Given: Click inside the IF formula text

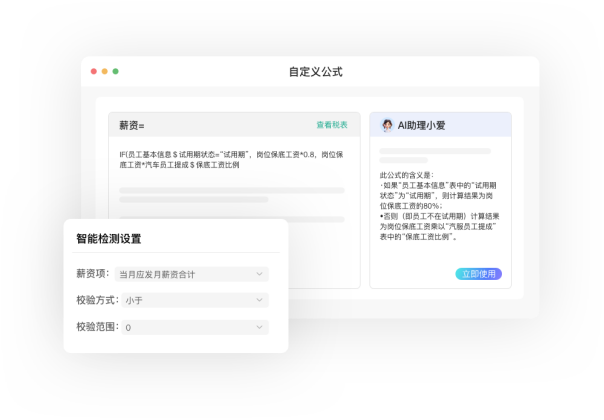Looking at the screenshot, I should tap(230, 159).
